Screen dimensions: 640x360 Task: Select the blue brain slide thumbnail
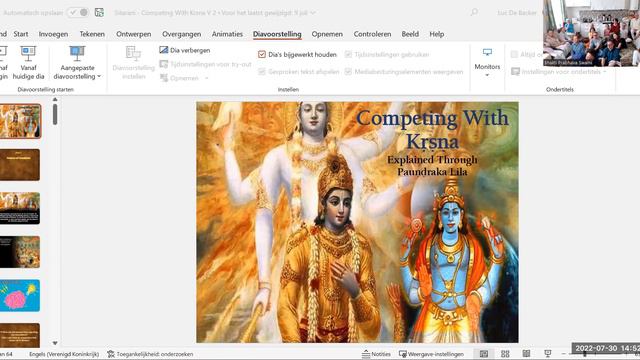point(20,296)
